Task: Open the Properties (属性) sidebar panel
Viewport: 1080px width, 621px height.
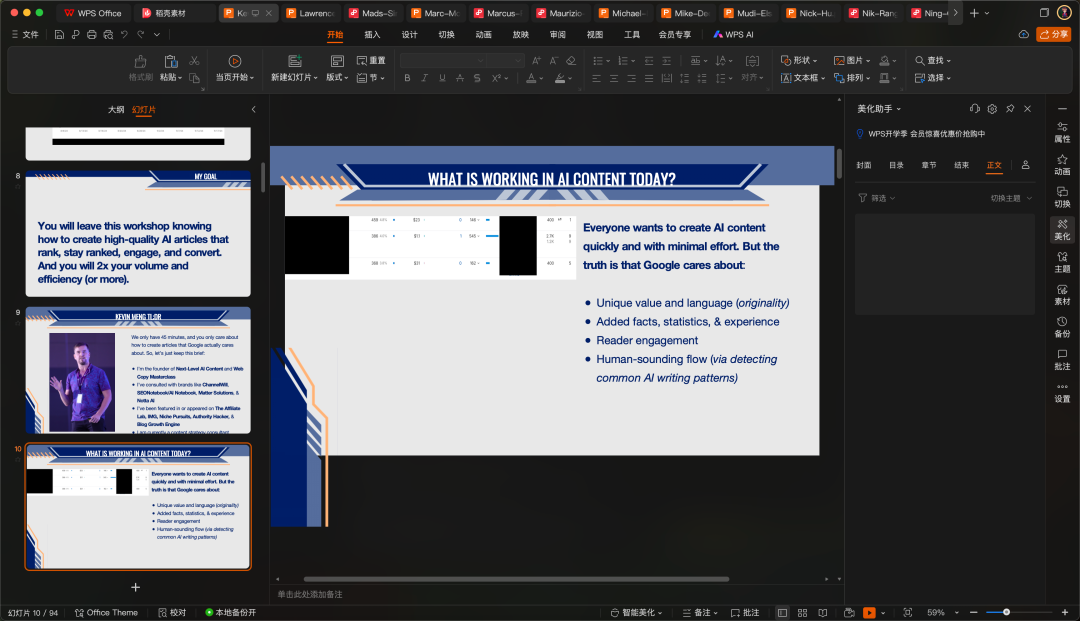Action: pyautogui.click(x=1062, y=131)
